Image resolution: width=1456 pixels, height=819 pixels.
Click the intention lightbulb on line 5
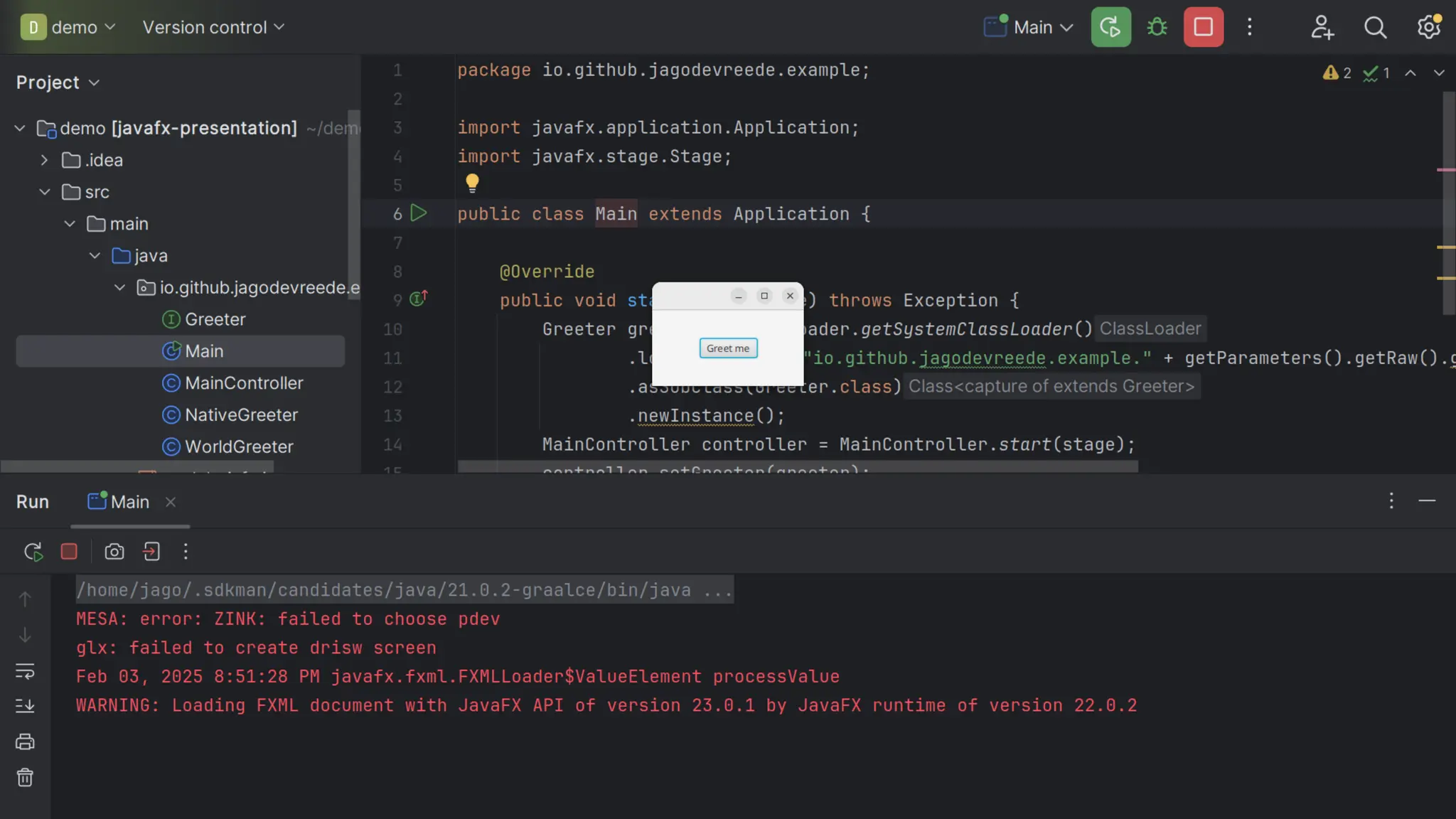[x=472, y=183]
